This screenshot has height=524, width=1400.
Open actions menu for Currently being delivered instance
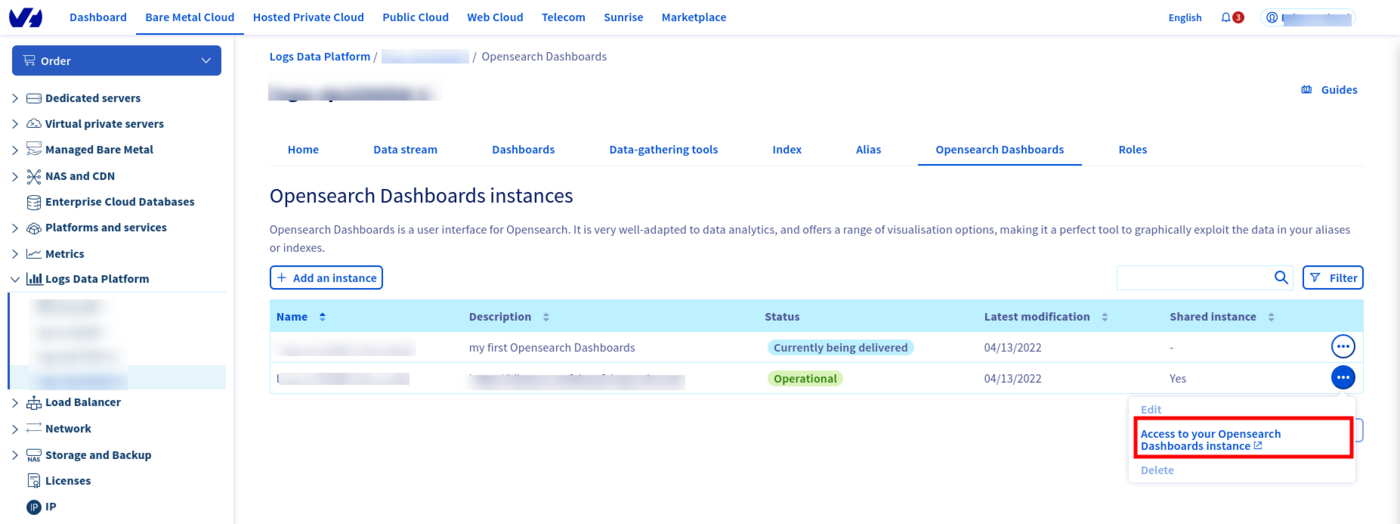click(x=1343, y=347)
